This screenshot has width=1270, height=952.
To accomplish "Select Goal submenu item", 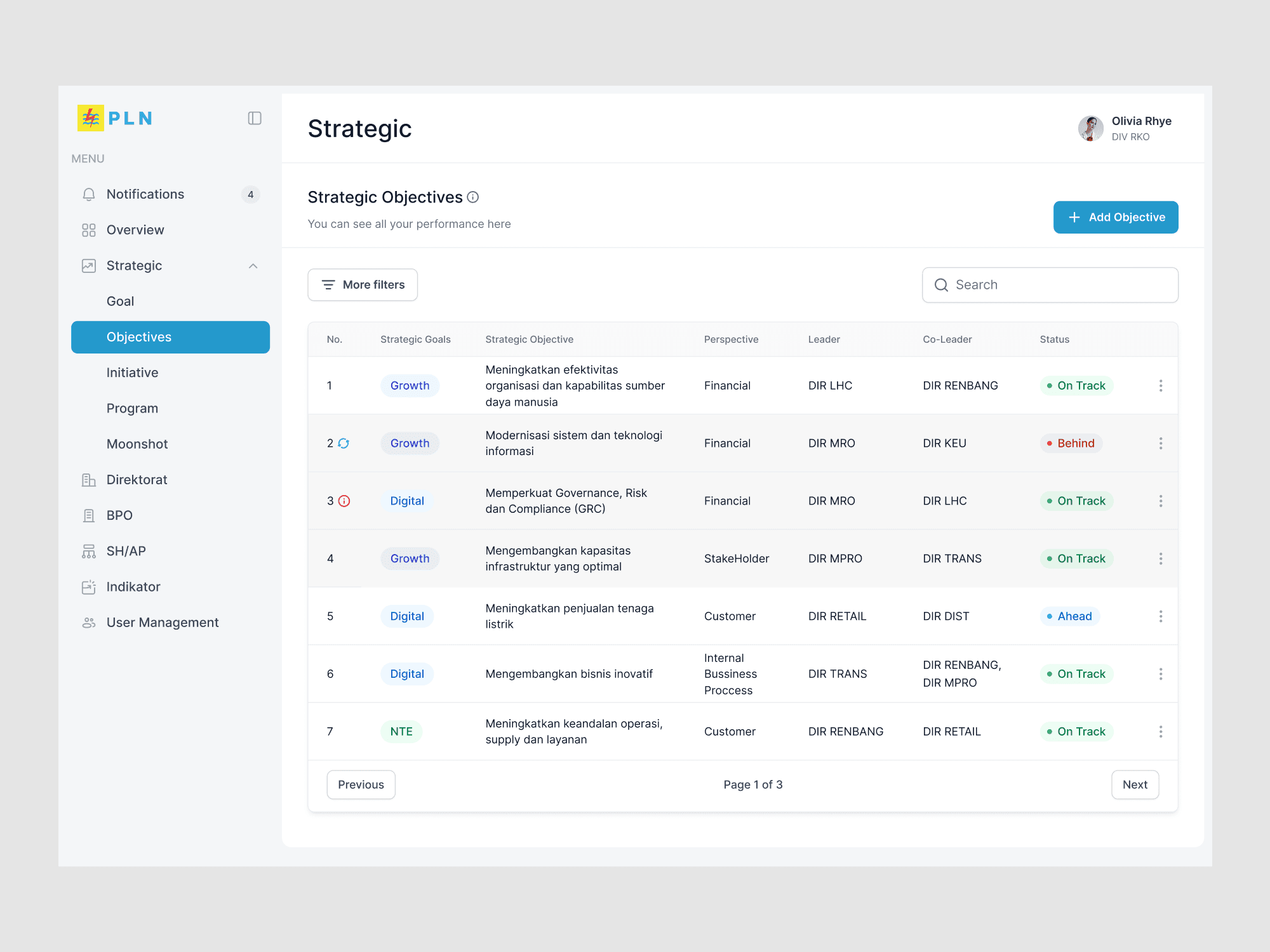I will click(170, 301).
